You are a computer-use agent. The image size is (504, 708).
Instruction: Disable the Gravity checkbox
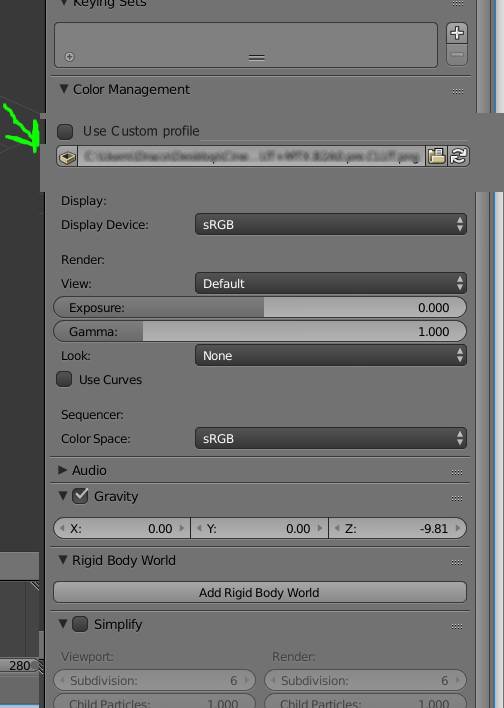80,496
